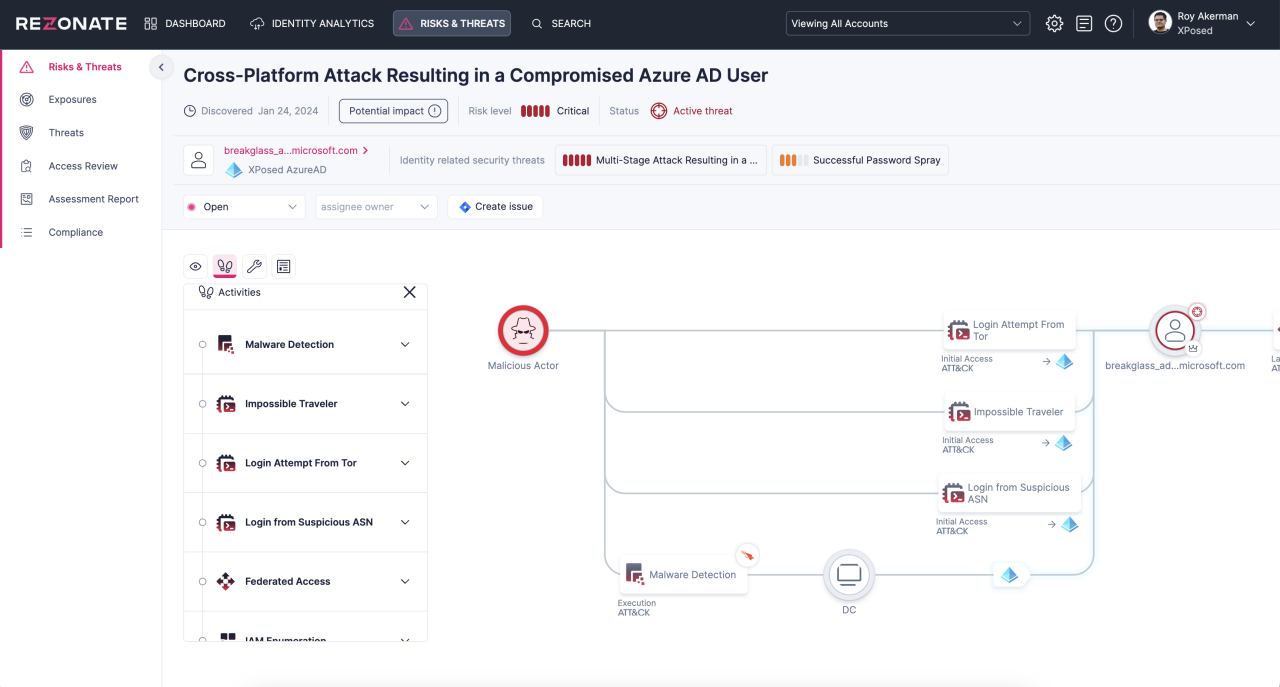Image resolution: width=1280 pixels, height=687 pixels.
Task: Click the falcon badge on Malware Detection card
Action: tap(747, 554)
